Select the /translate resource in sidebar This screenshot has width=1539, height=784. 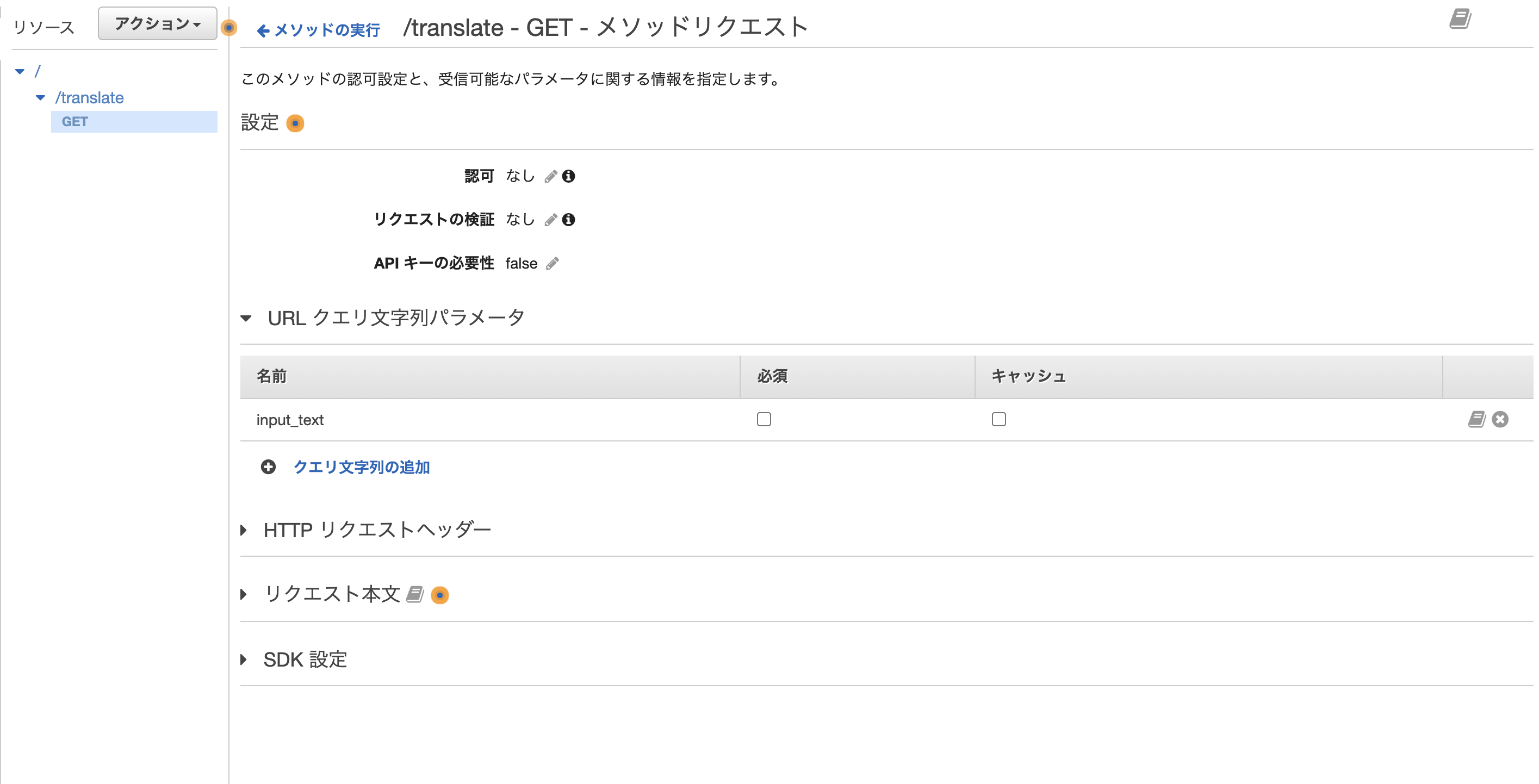[x=90, y=97]
